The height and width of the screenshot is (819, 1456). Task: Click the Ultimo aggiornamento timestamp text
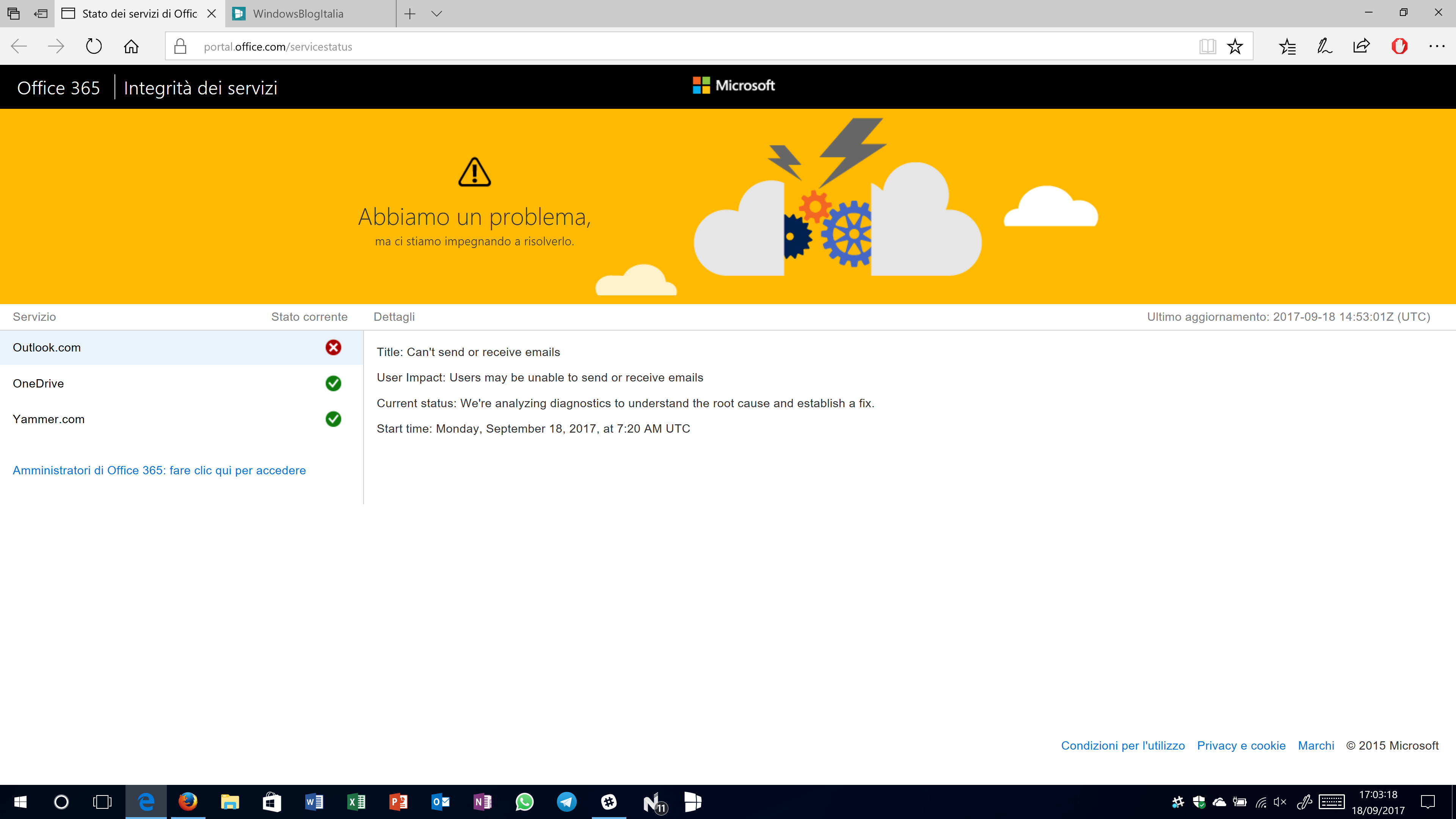pos(1289,317)
